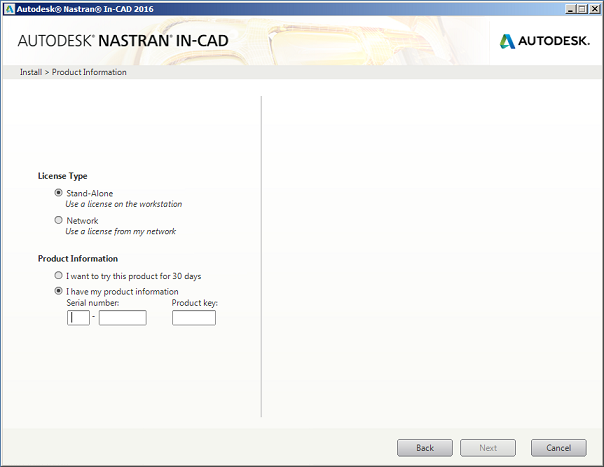Cancel the installation

(x=559, y=448)
